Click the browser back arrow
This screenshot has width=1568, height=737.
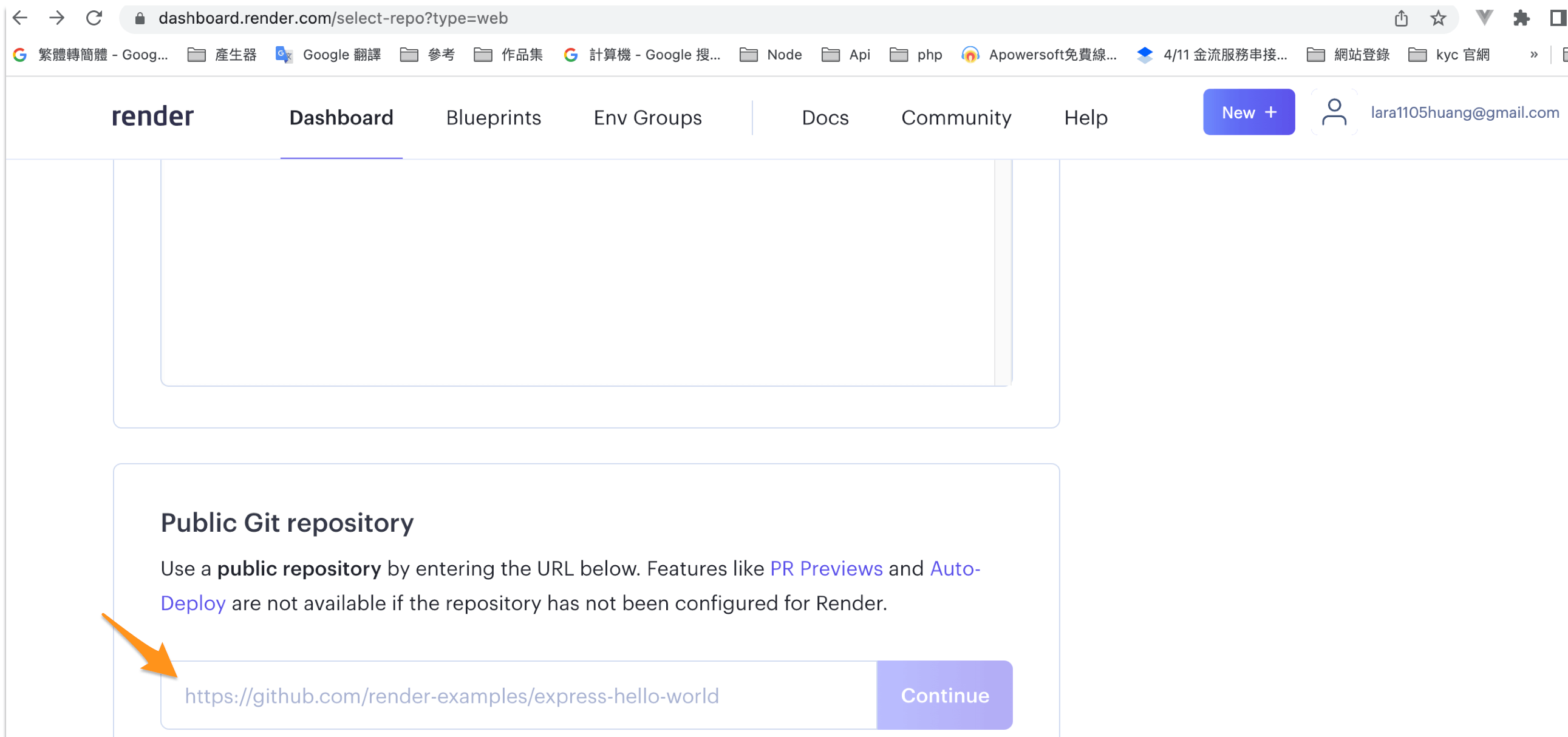[x=20, y=18]
